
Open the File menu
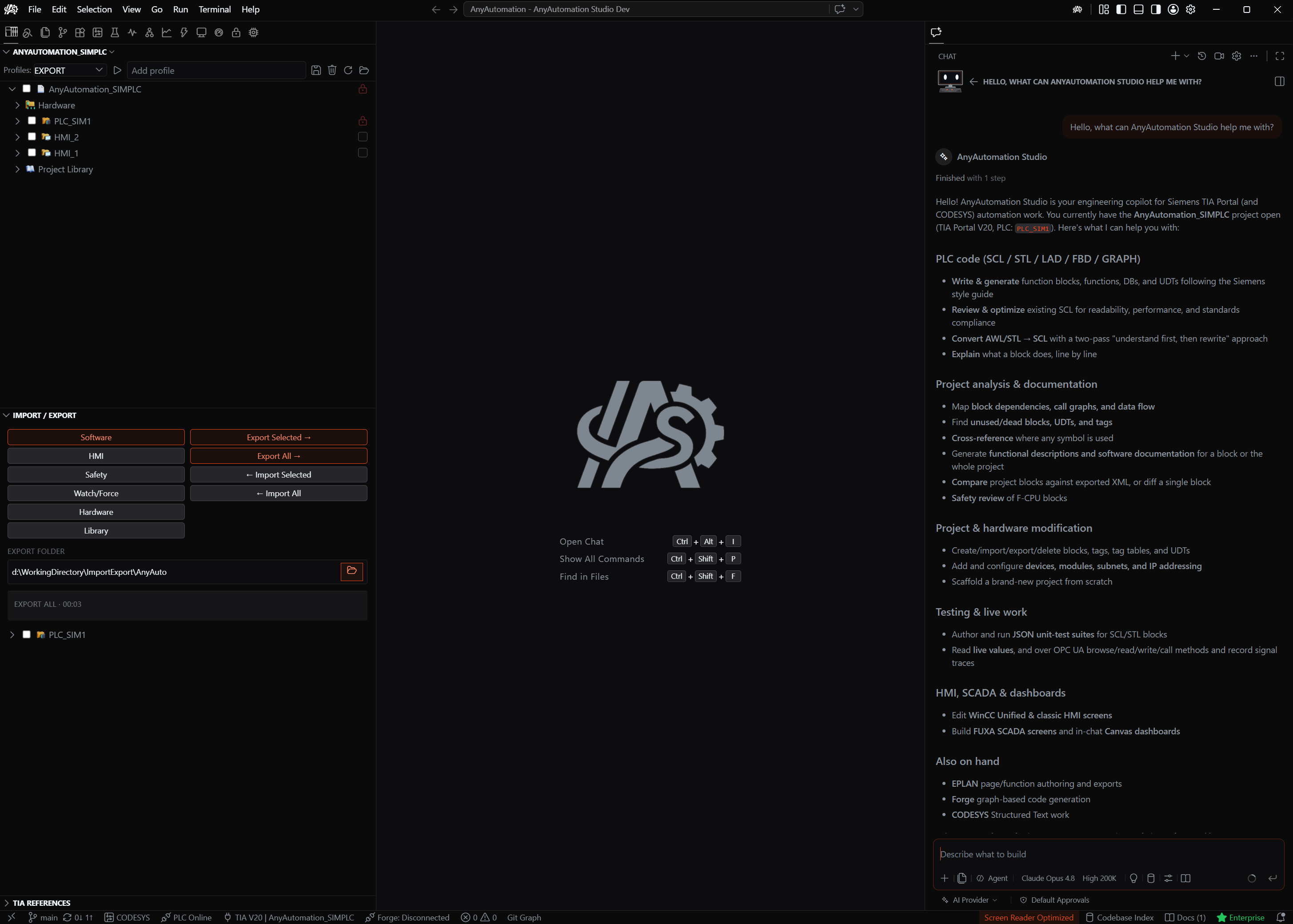[35, 9]
